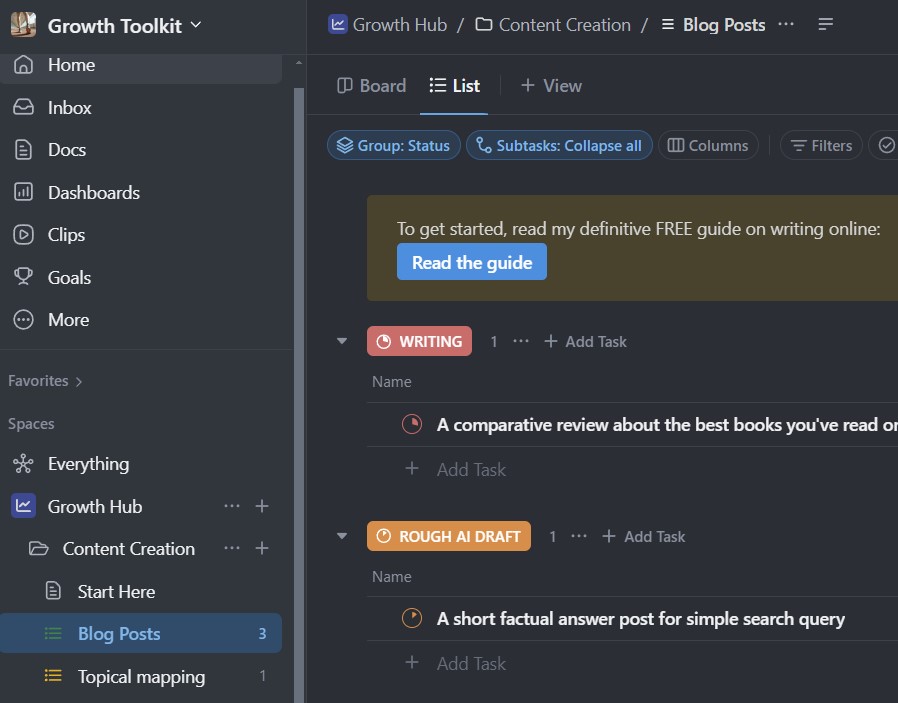This screenshot has width=898, height=703.
Task: Open Dashboards in the sidebar
Action: [x=93, y=193]
